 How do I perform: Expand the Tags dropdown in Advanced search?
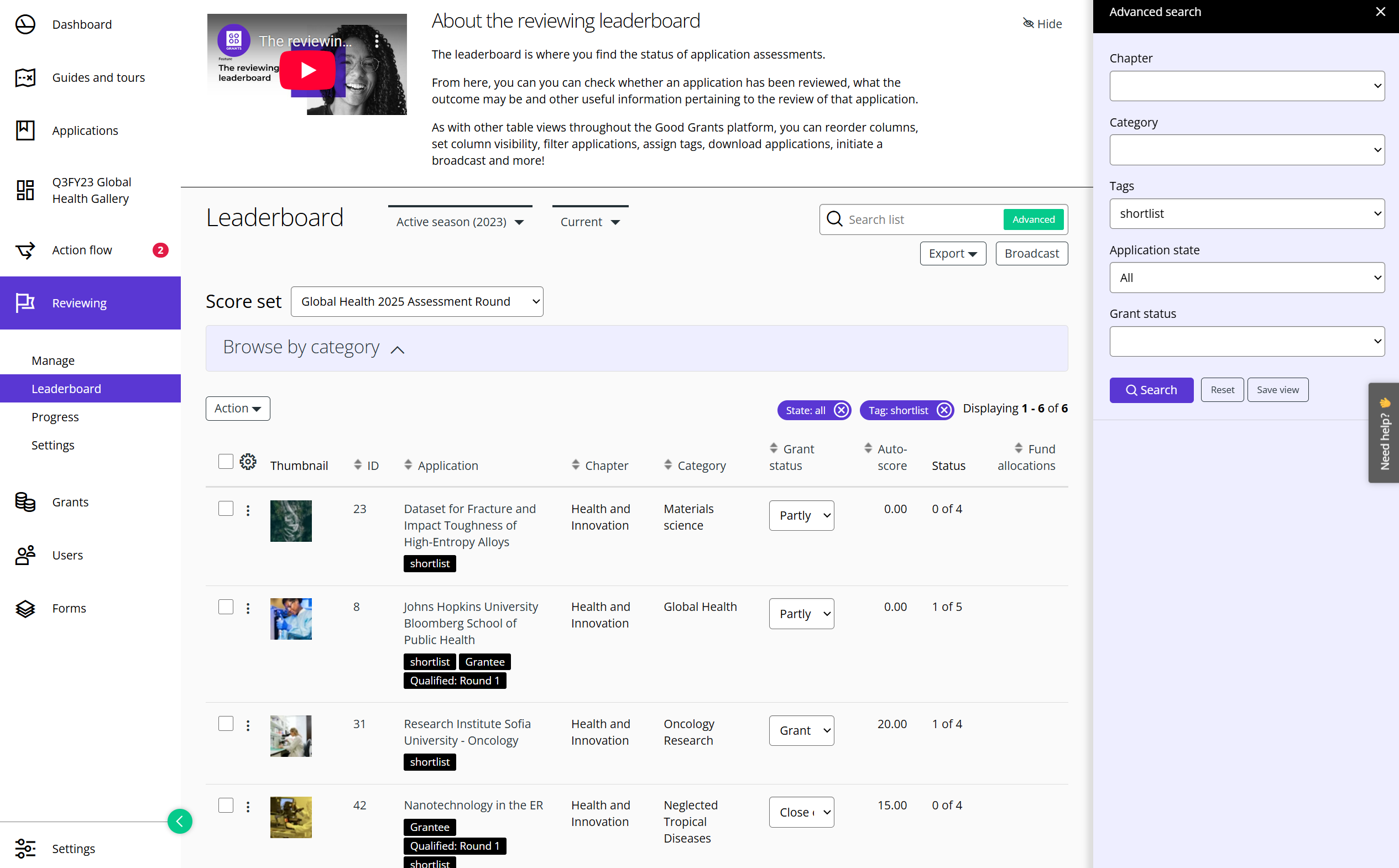pyautogui.click(x=1246, y=213)
